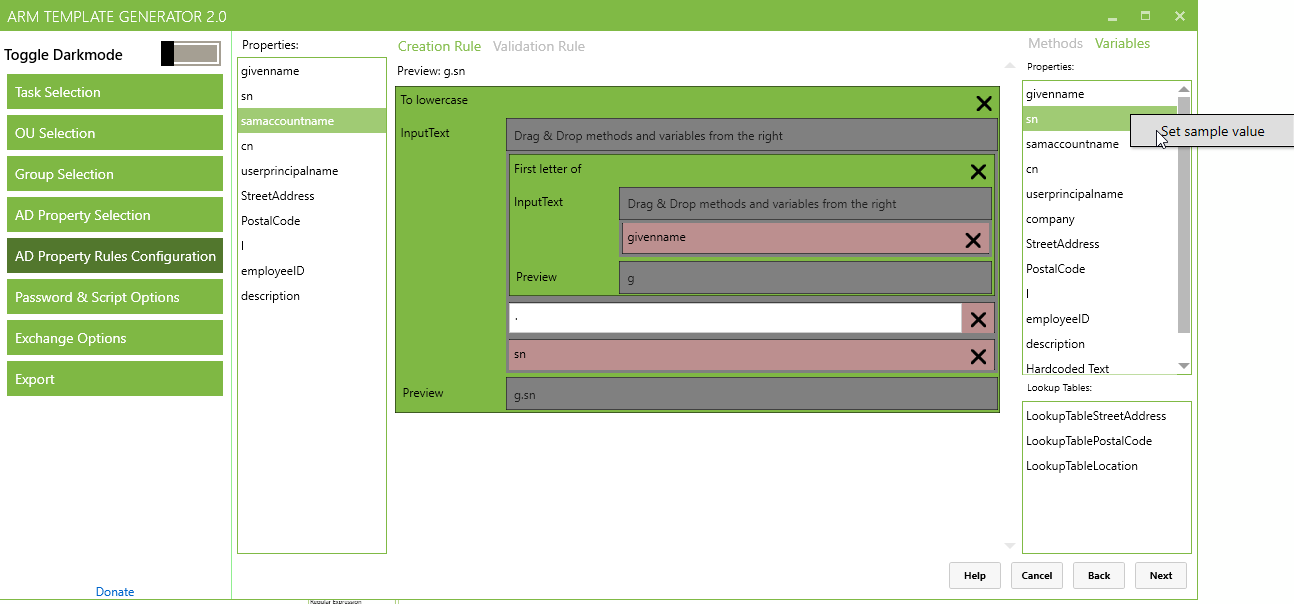Select description in left Properties list

coord(312,296)
